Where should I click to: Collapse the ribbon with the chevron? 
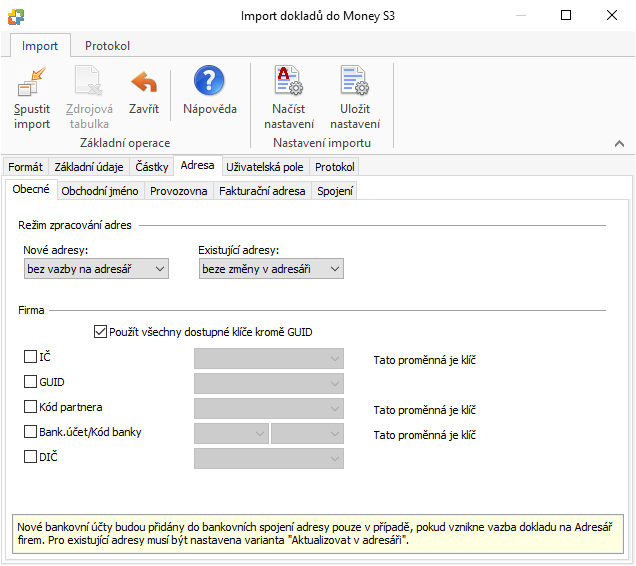619,143
